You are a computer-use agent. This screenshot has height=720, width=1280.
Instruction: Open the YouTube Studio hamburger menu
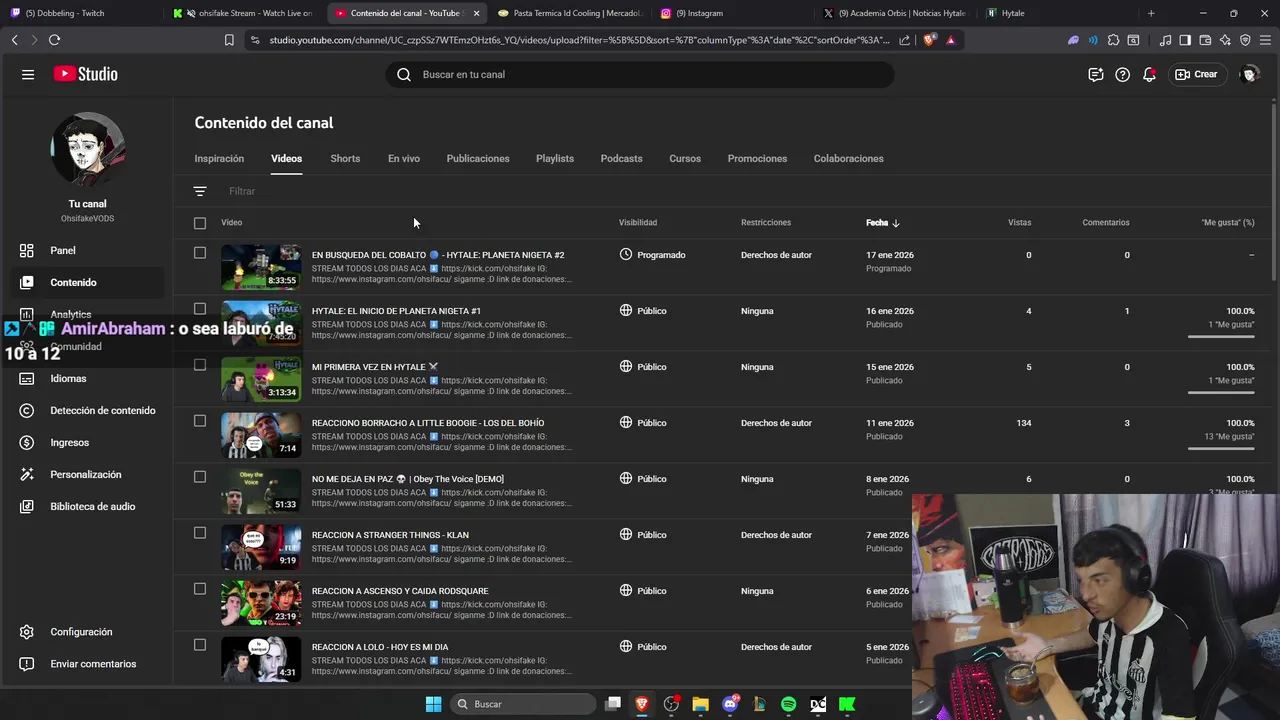tap(28, 74)
